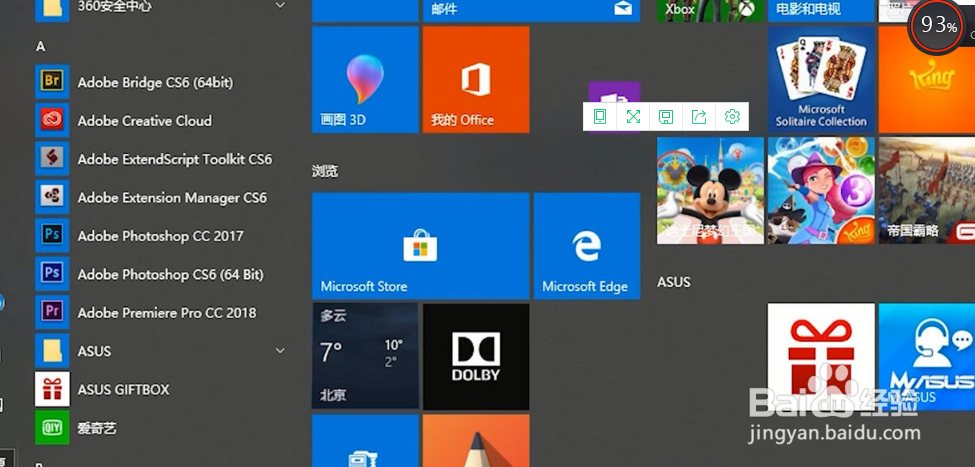Open the DOLBY tile
Image resolution: width=975 pixels, height=467 pixels.
[x=476, y=356]
